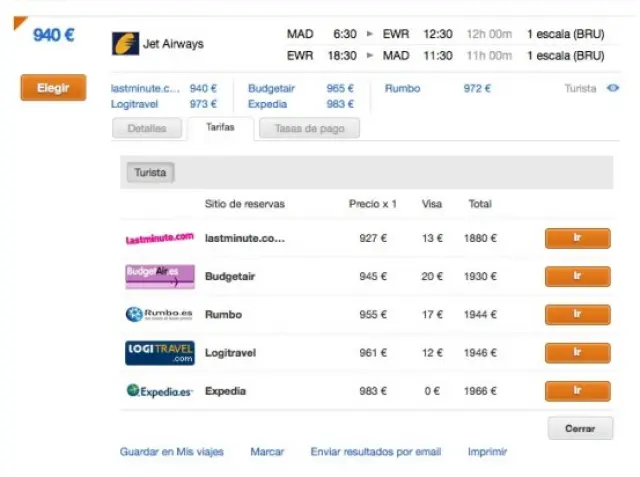This screenshot has width=640, height=477.
Task: Click outbound 1 escala (BRU) text
Action: click(x=566, y=34)
